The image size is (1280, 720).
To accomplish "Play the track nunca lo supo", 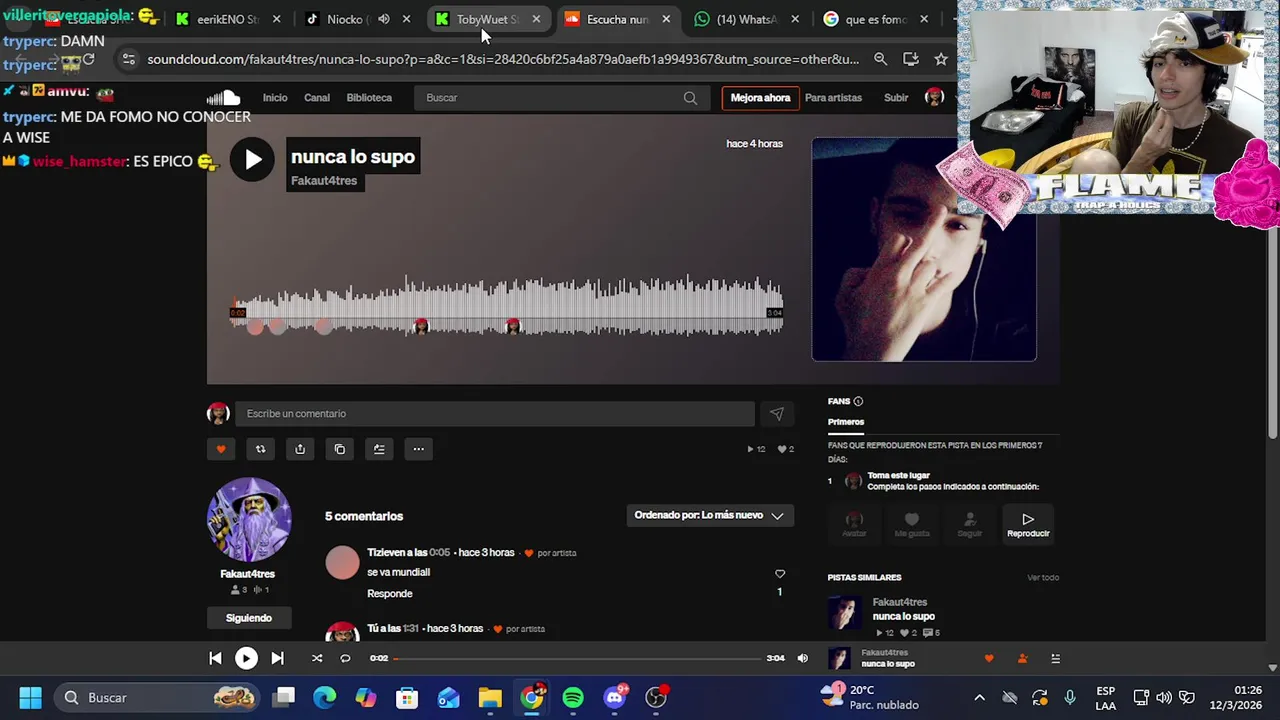I will (x=252, y=159).
